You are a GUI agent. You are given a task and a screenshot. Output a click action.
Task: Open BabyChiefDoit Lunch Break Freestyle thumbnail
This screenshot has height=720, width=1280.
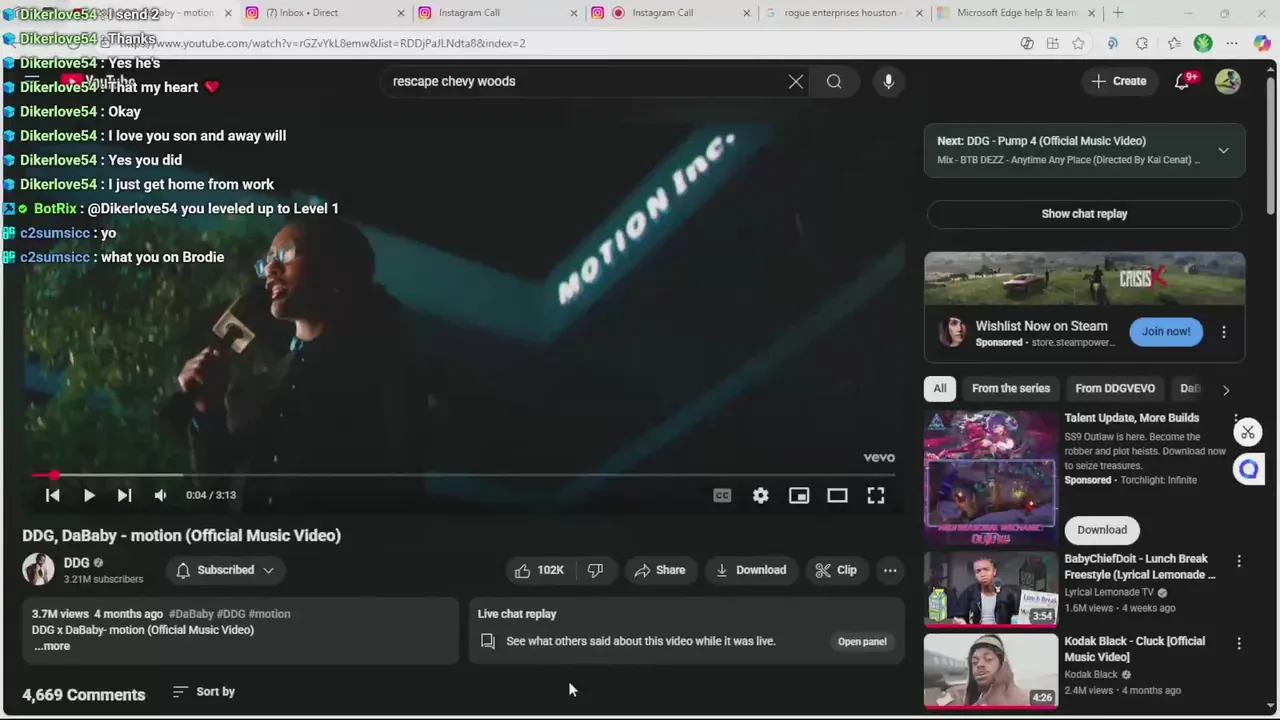point(991,589)
